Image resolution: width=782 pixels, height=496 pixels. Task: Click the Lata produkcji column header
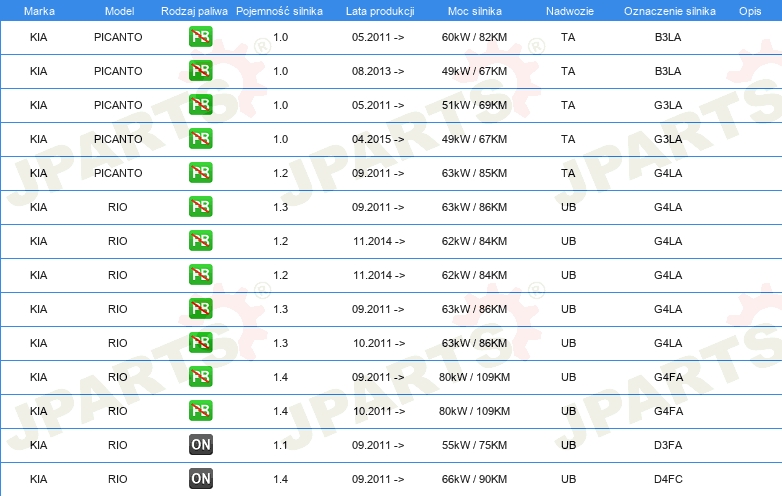[380, 11]
